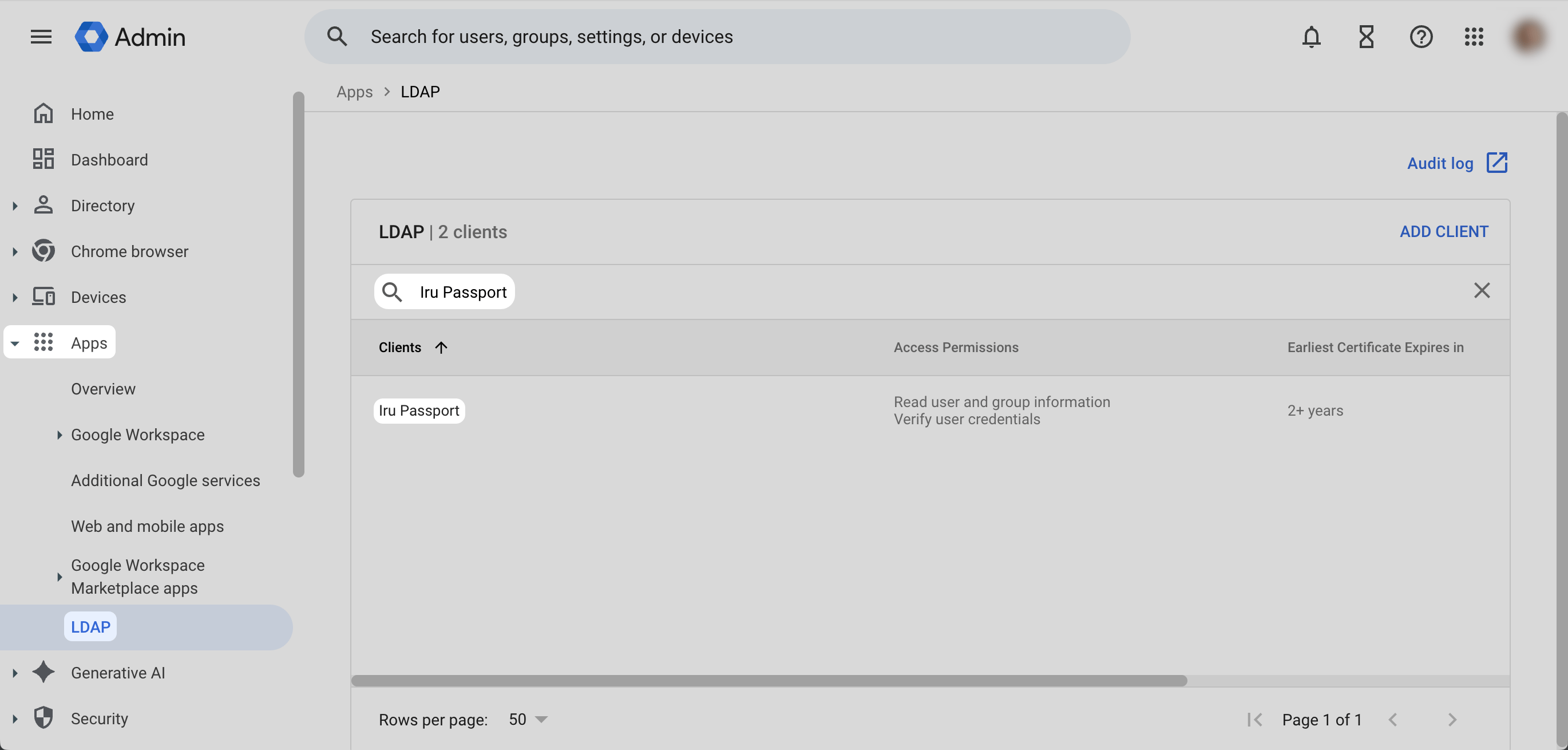Sort clients with the arrow icon

point(441,347)
